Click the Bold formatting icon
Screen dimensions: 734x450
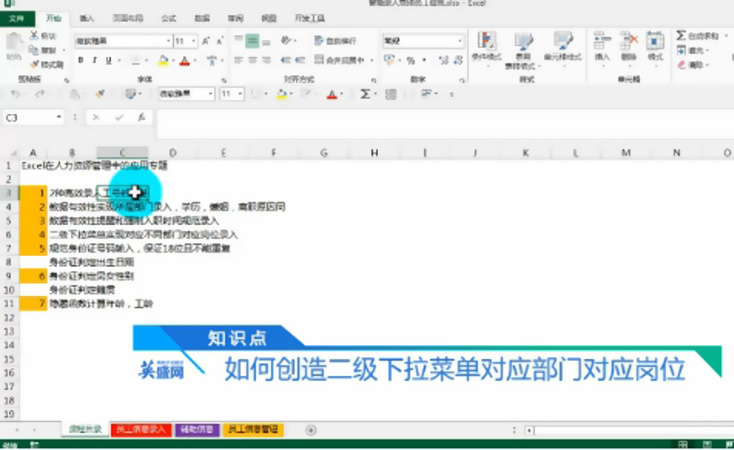coord(81,61)
